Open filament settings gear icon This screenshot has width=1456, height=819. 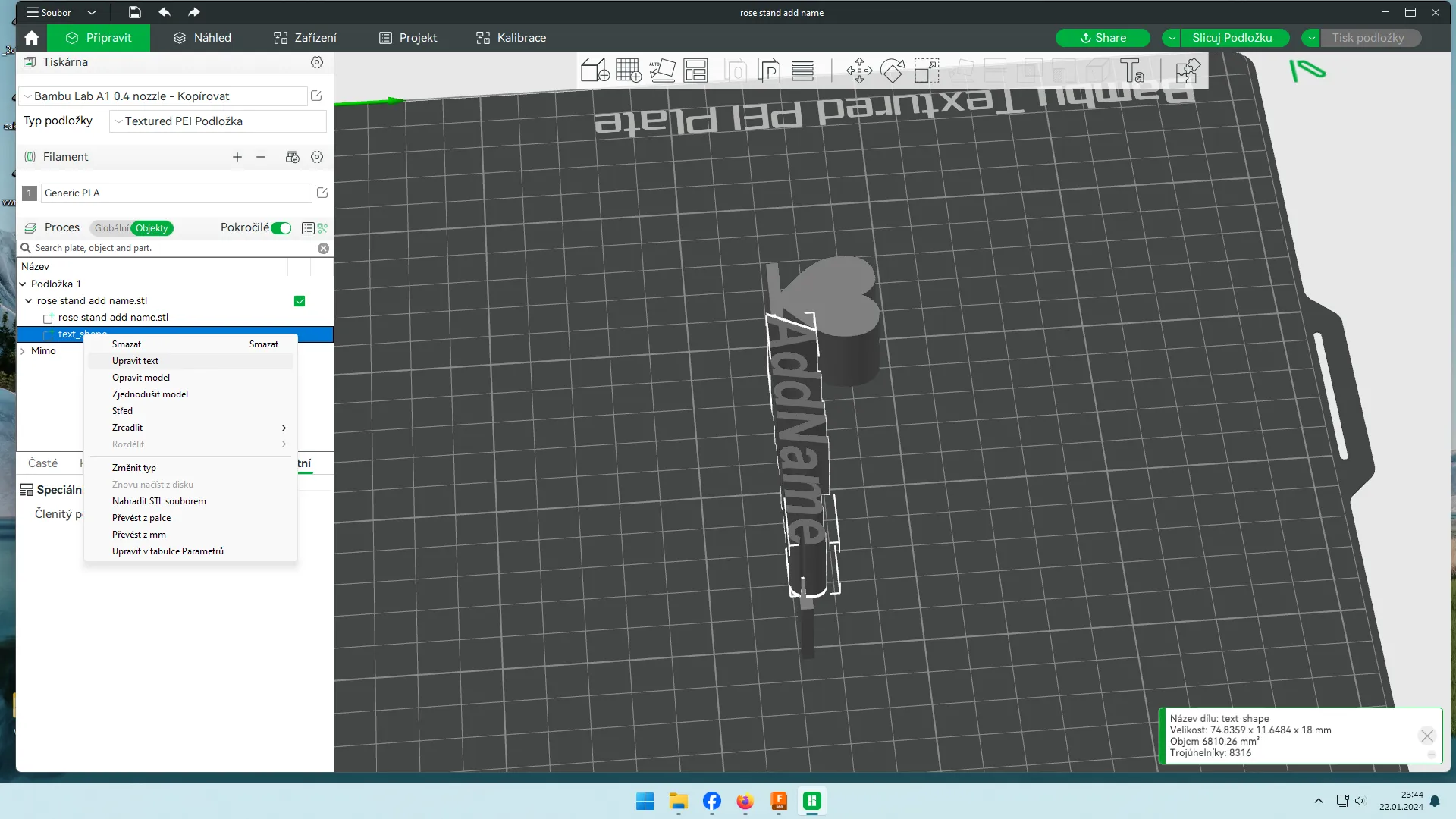tap(317, 157)
